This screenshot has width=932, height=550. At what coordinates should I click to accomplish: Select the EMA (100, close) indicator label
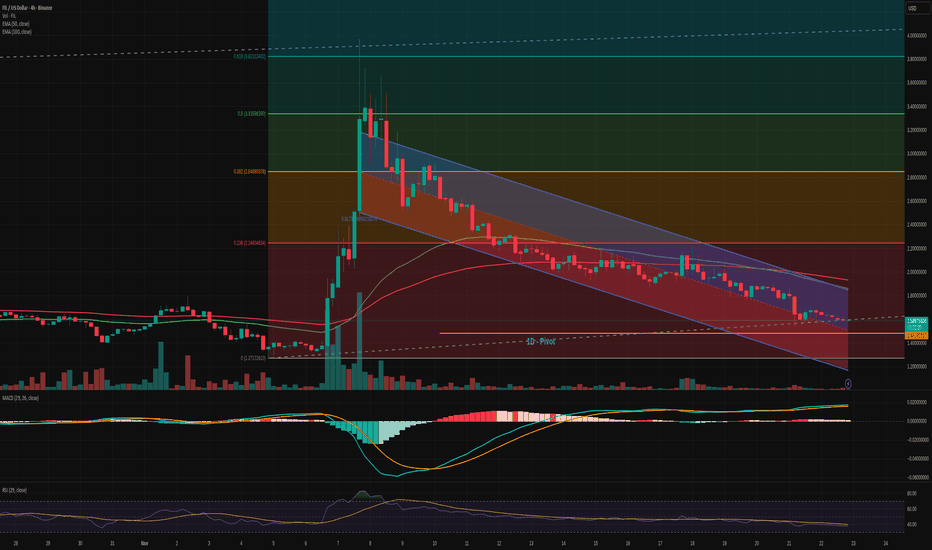coord(20,29)
